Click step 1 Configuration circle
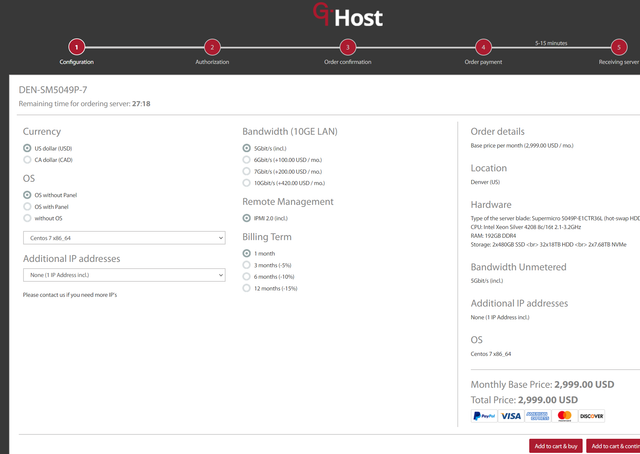Viewport: 640px width, 454px height. tap(76, 47)
